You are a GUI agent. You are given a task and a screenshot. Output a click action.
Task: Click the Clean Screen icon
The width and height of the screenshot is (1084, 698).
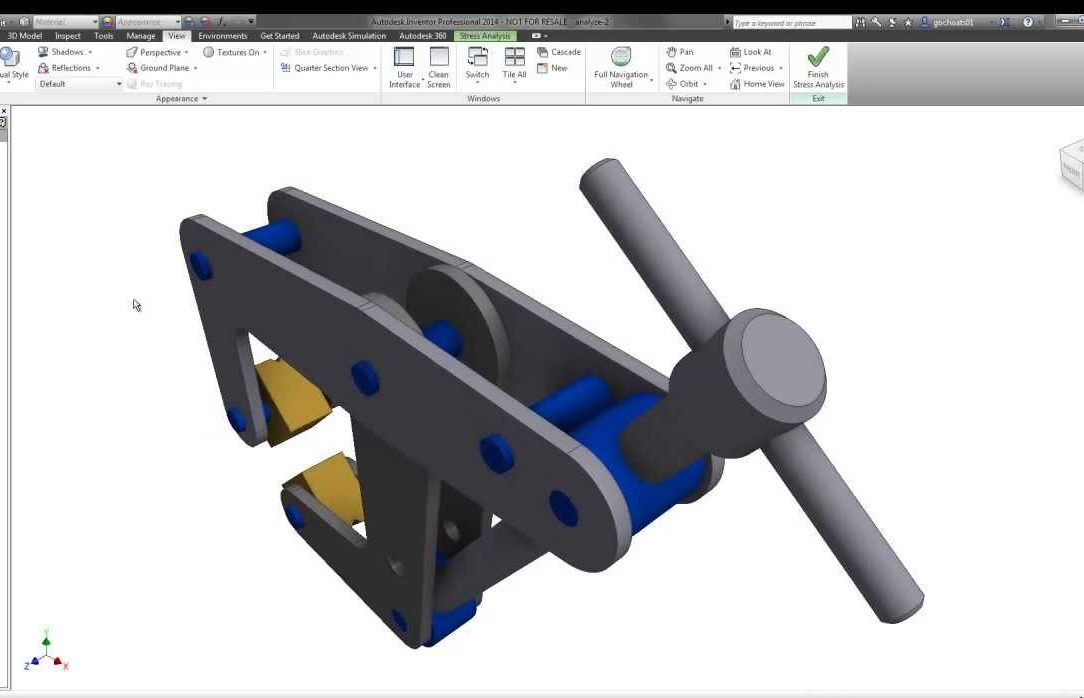click(439, 58)
